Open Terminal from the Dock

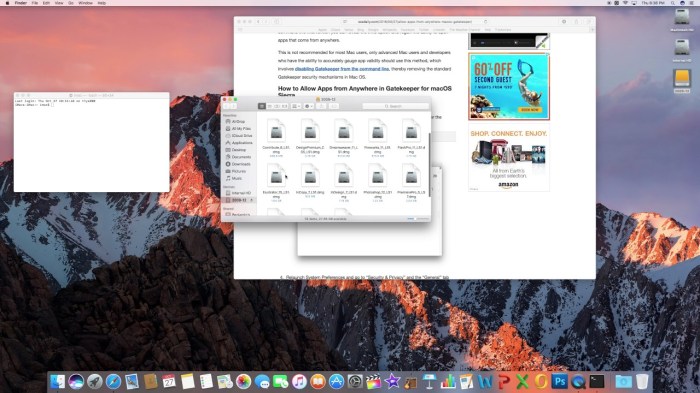[597, 381]
